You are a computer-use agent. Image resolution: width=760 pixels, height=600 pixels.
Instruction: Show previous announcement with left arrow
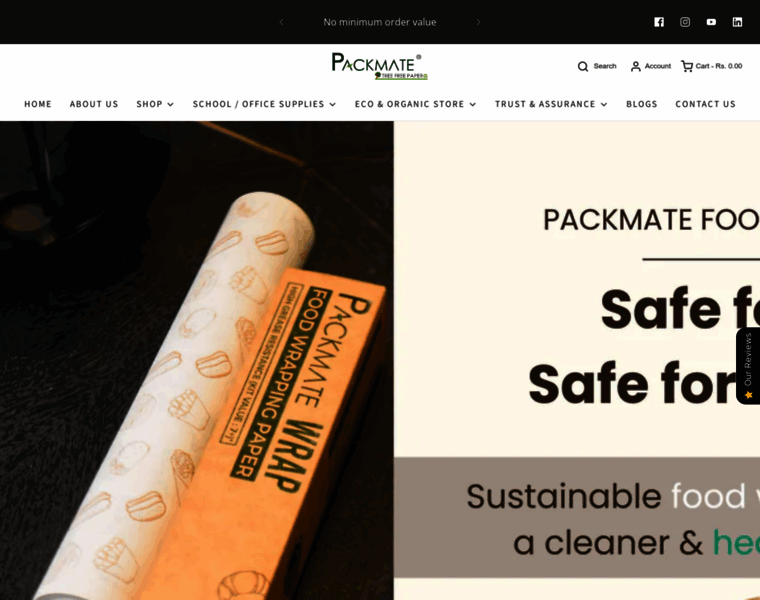click(281, 22)
